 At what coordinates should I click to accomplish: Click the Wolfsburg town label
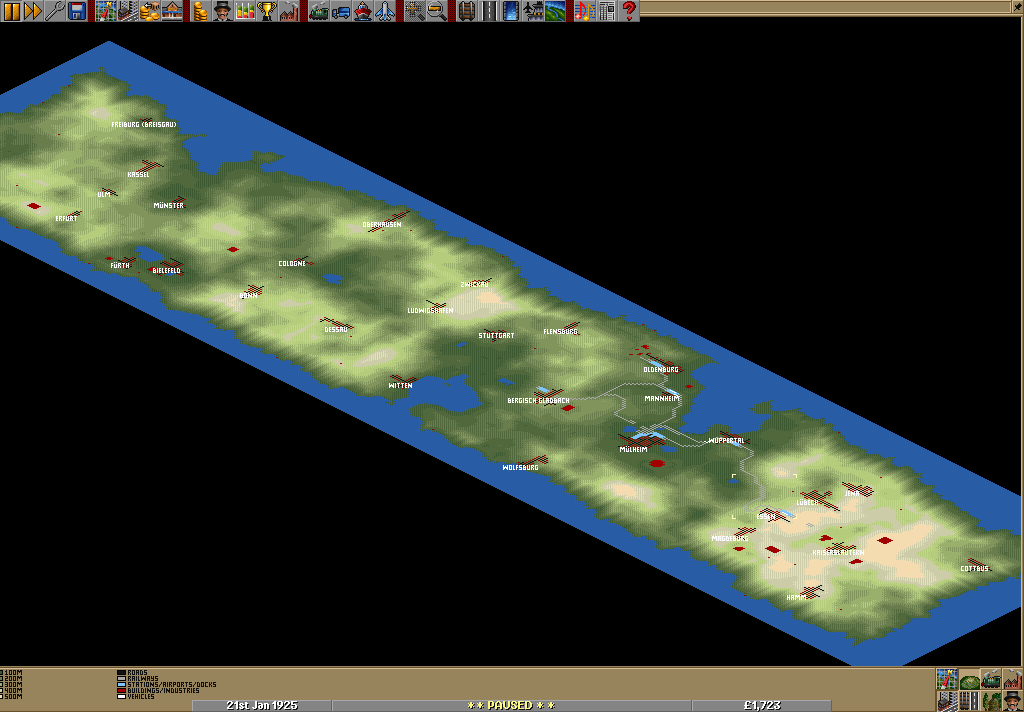click(x=520, y=468)
